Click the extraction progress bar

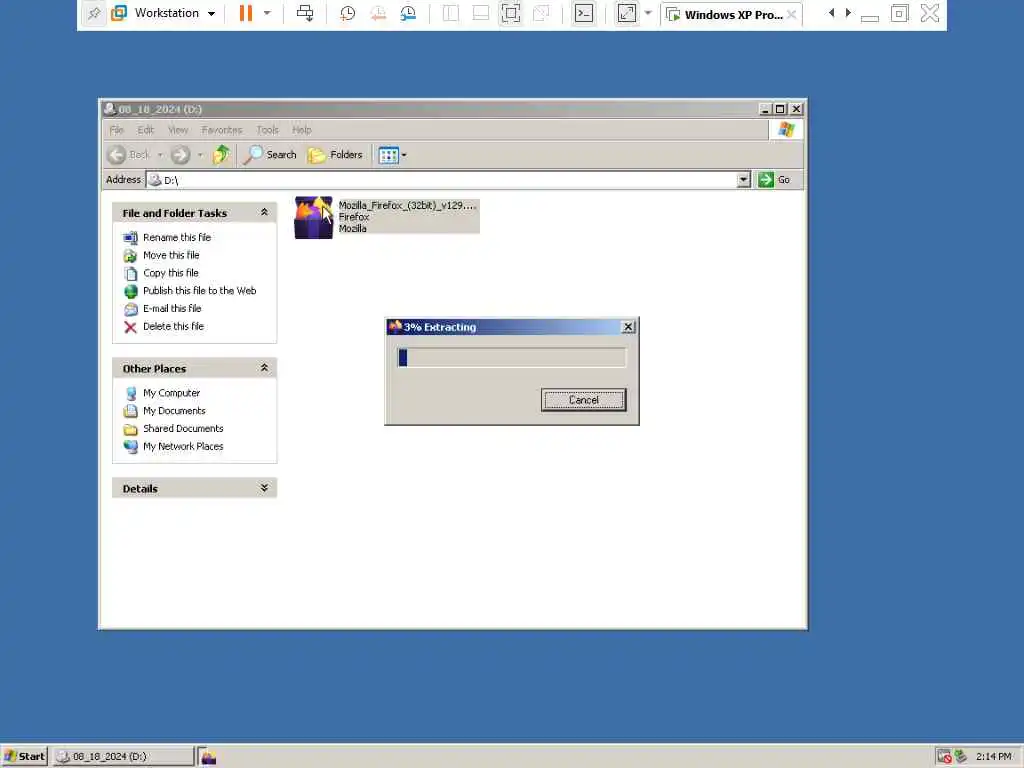tap(511, 357)
